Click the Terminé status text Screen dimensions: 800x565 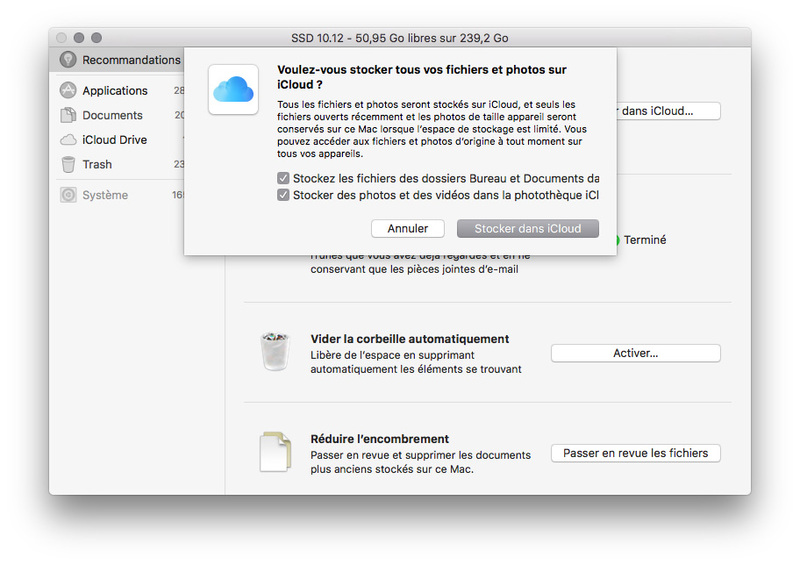tap(645, 240)
